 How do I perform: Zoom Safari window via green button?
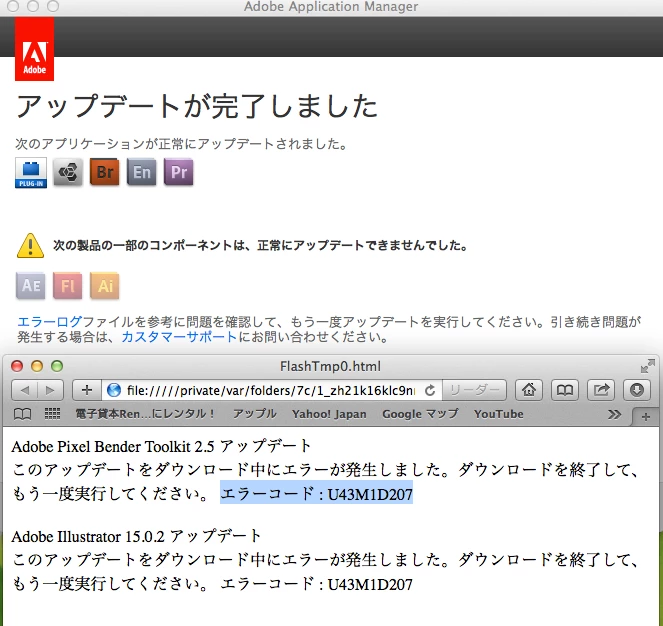(57, 366)
